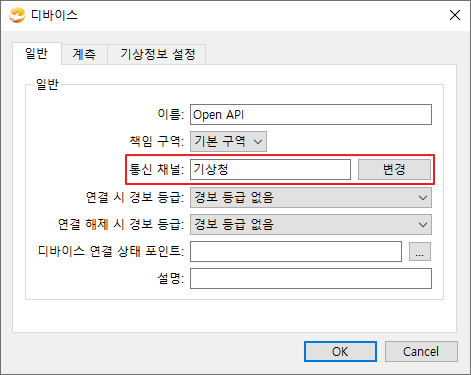Click the 설명 text field
Image resolution: width=471 pixels, height=375 pixels.
click(311, 279)
